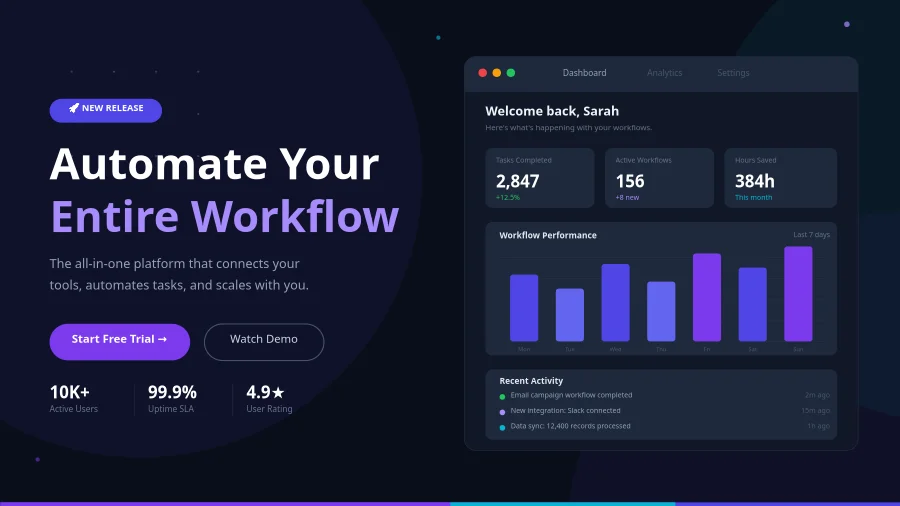Click the '384h' hours value
Image resolution: width=900 pixels, height=506 pixels.
coord(755,181)
